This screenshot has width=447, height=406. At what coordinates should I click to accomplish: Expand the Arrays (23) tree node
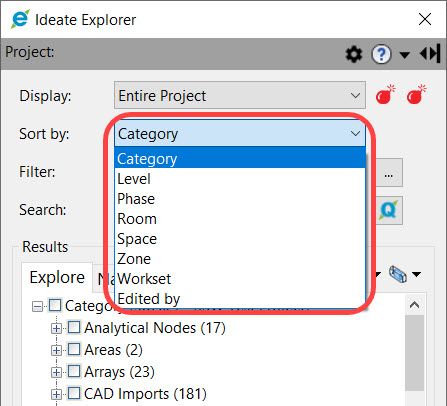pos(56,372)
